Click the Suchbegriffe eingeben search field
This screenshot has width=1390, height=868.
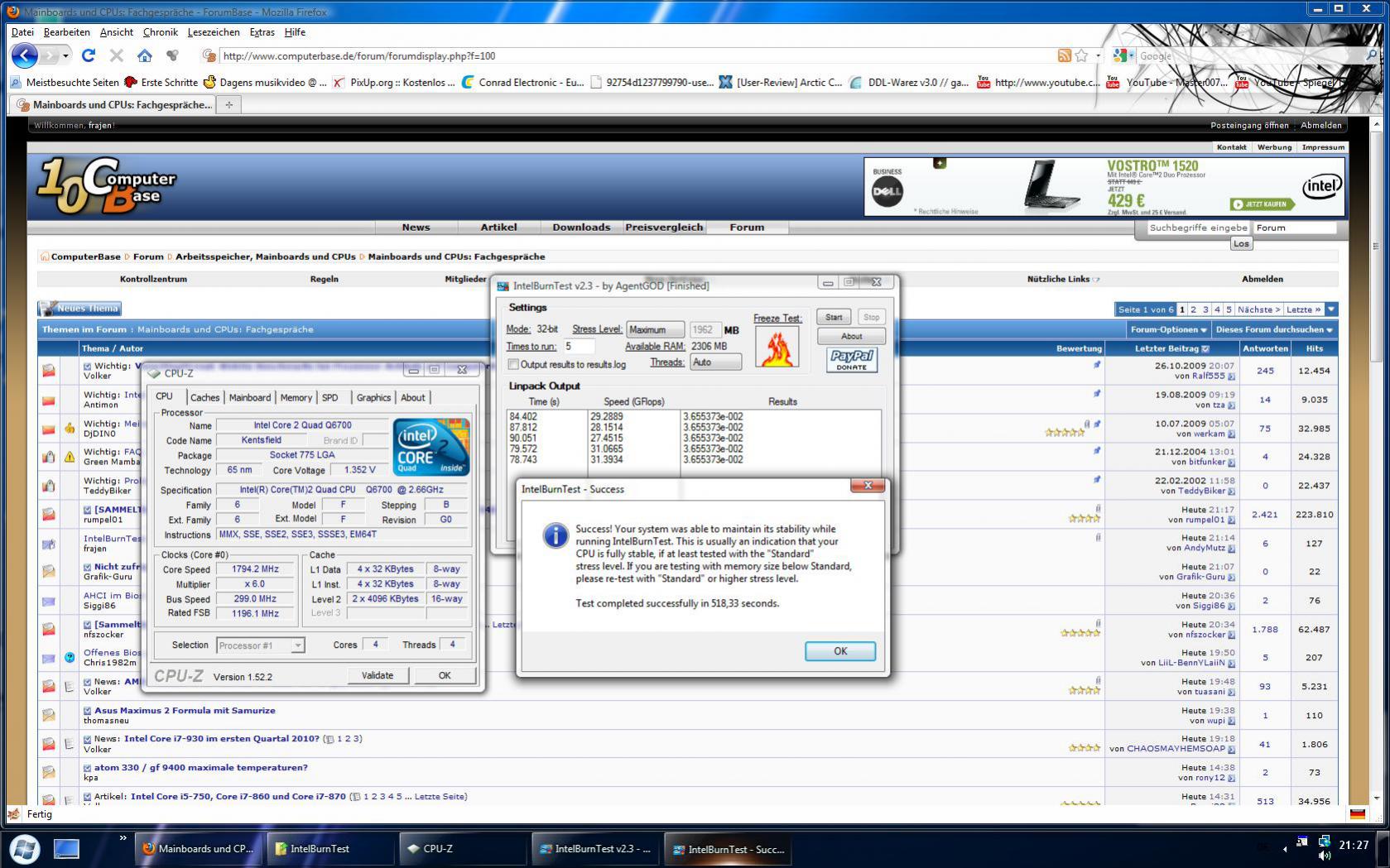point(1199,228)
